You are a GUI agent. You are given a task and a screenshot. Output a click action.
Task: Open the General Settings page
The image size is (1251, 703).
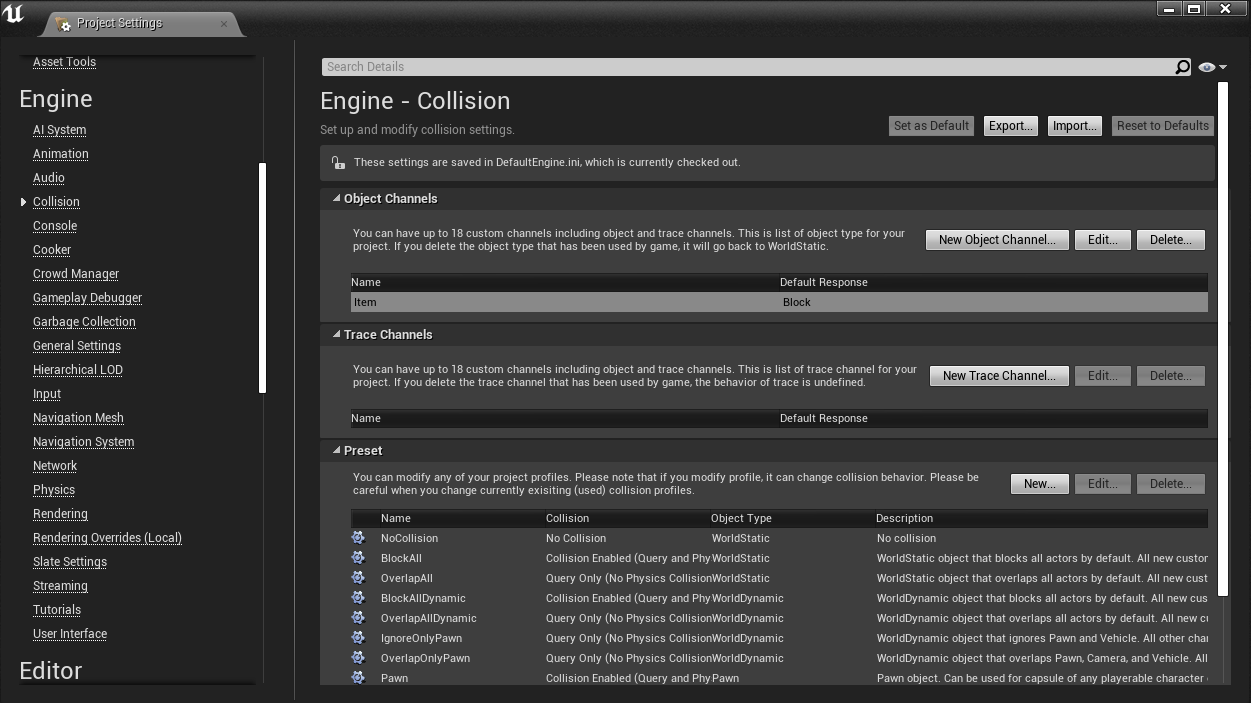77,346
